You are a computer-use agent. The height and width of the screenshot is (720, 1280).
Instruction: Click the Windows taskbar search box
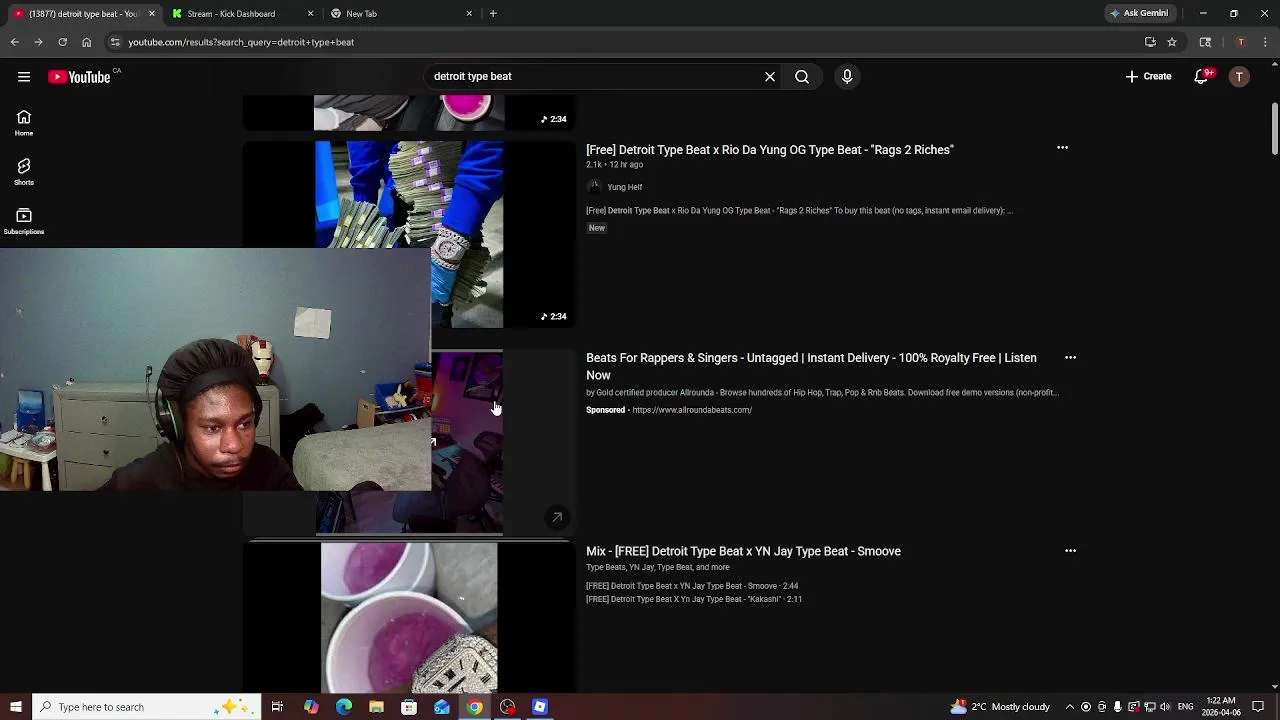coord(147,707)
